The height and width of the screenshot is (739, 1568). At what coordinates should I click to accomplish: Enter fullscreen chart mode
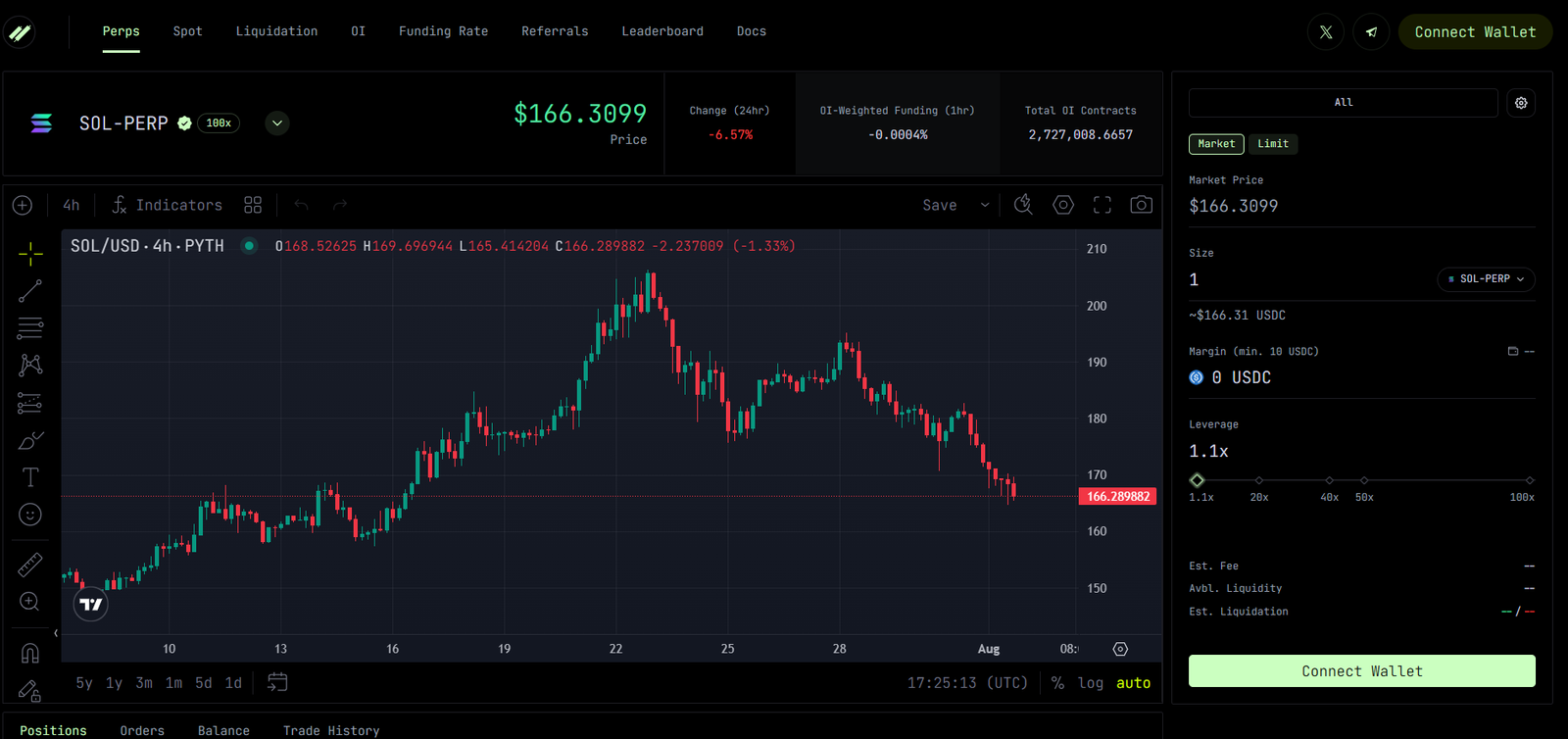pos(1102,205)
